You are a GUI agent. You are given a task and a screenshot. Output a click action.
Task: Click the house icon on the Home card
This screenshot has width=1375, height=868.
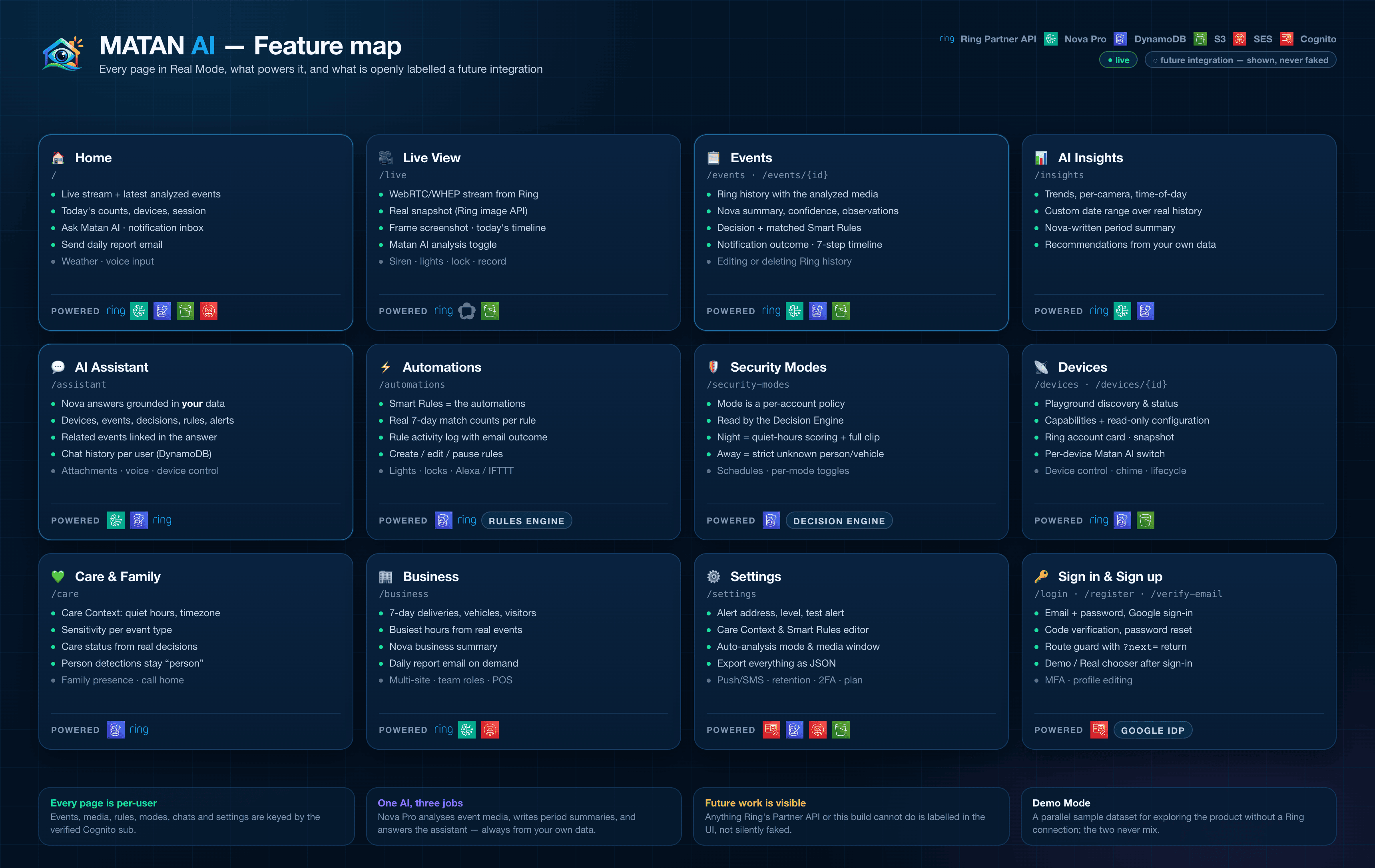click(58, 157)
